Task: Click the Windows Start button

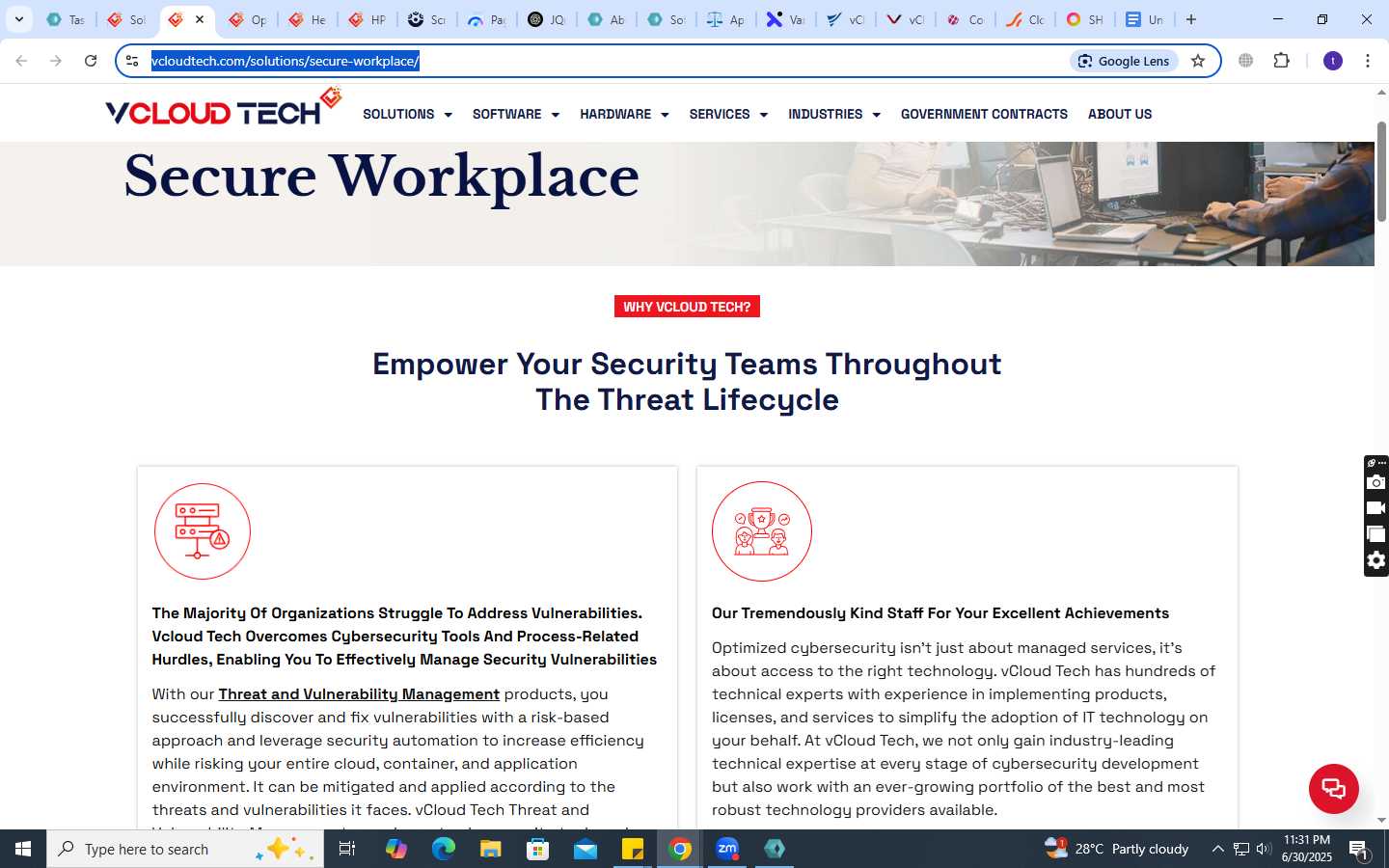Action: click(23, 849)
